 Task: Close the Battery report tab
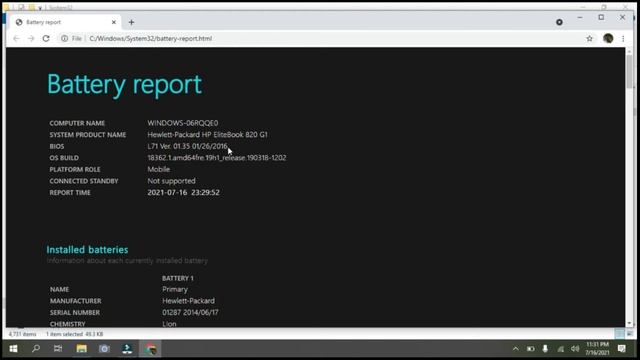click(114, 22)
